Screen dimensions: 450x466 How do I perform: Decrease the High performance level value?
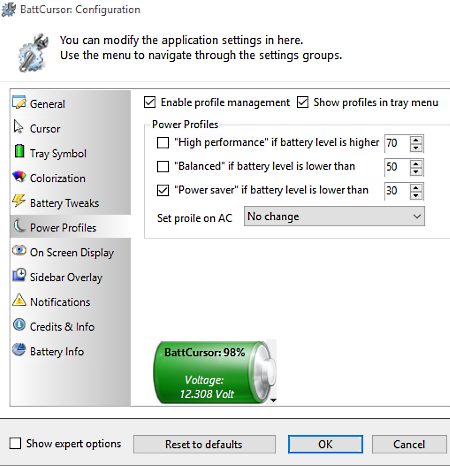tap(416, 147)
